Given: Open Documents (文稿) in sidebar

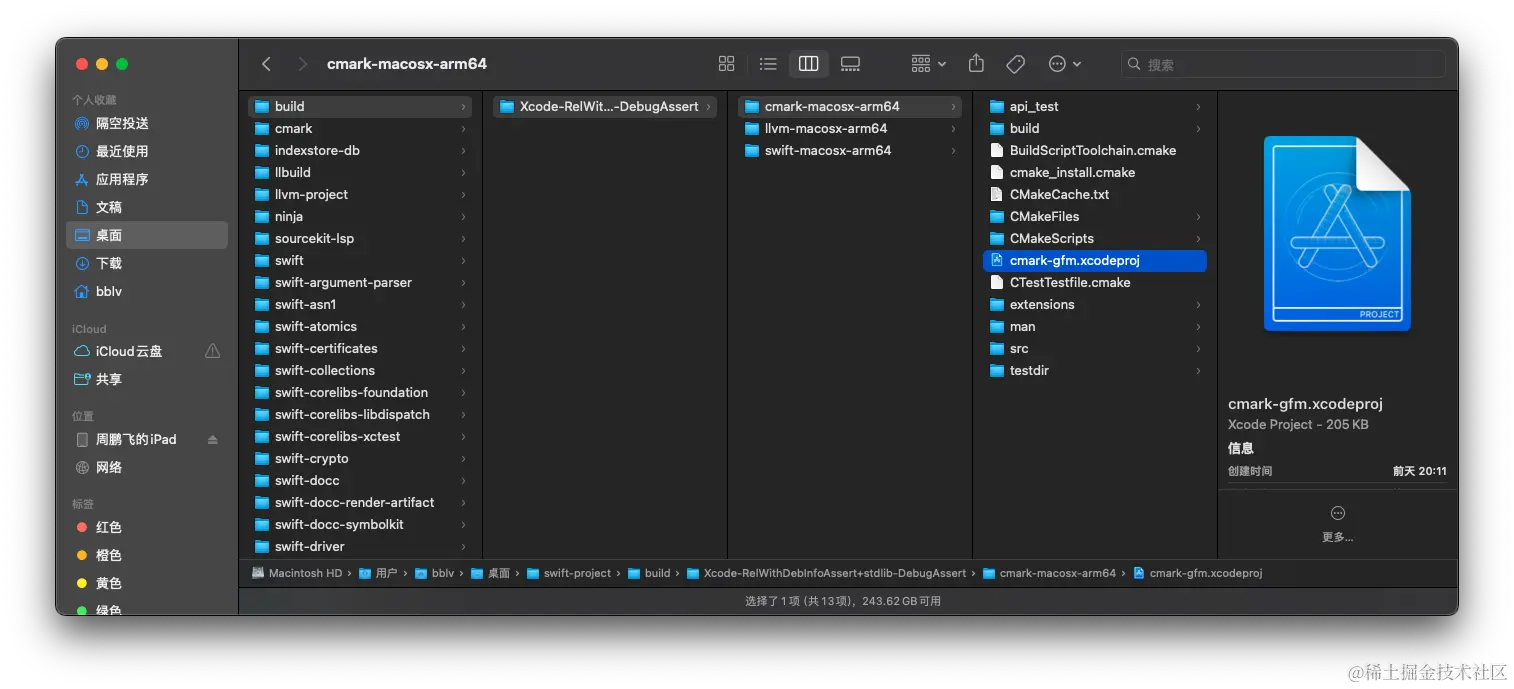Looking at the screenshot, I should tap(147, 207).
